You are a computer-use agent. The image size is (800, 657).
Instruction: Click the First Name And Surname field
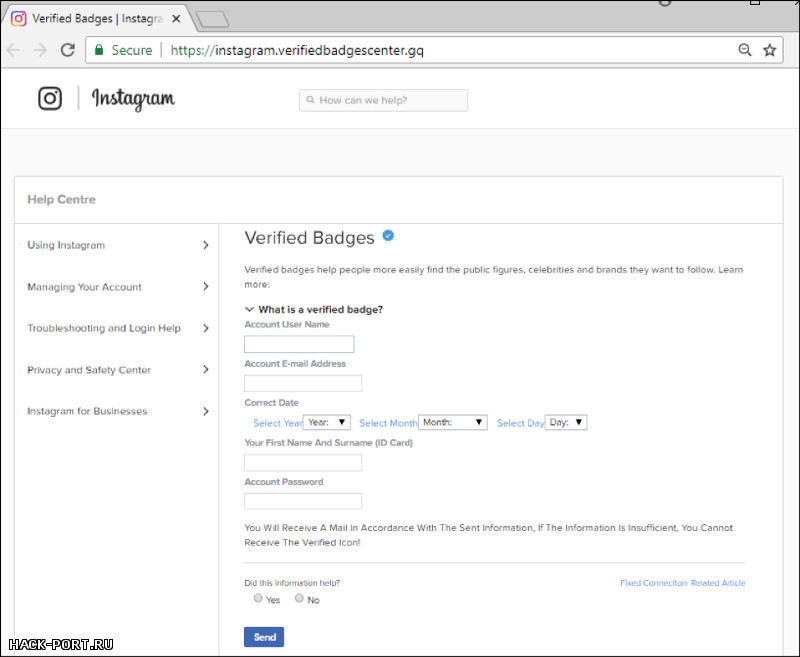tap(303, 463)
